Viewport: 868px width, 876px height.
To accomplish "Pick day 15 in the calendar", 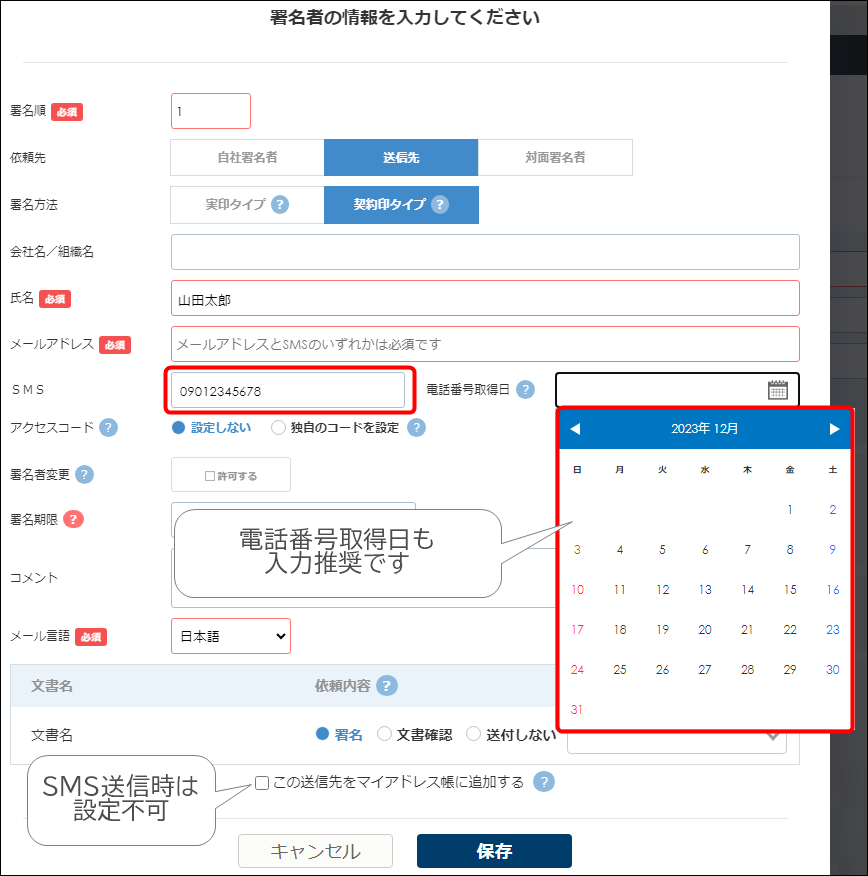I will pyautogui.click(x=790, y=589).
